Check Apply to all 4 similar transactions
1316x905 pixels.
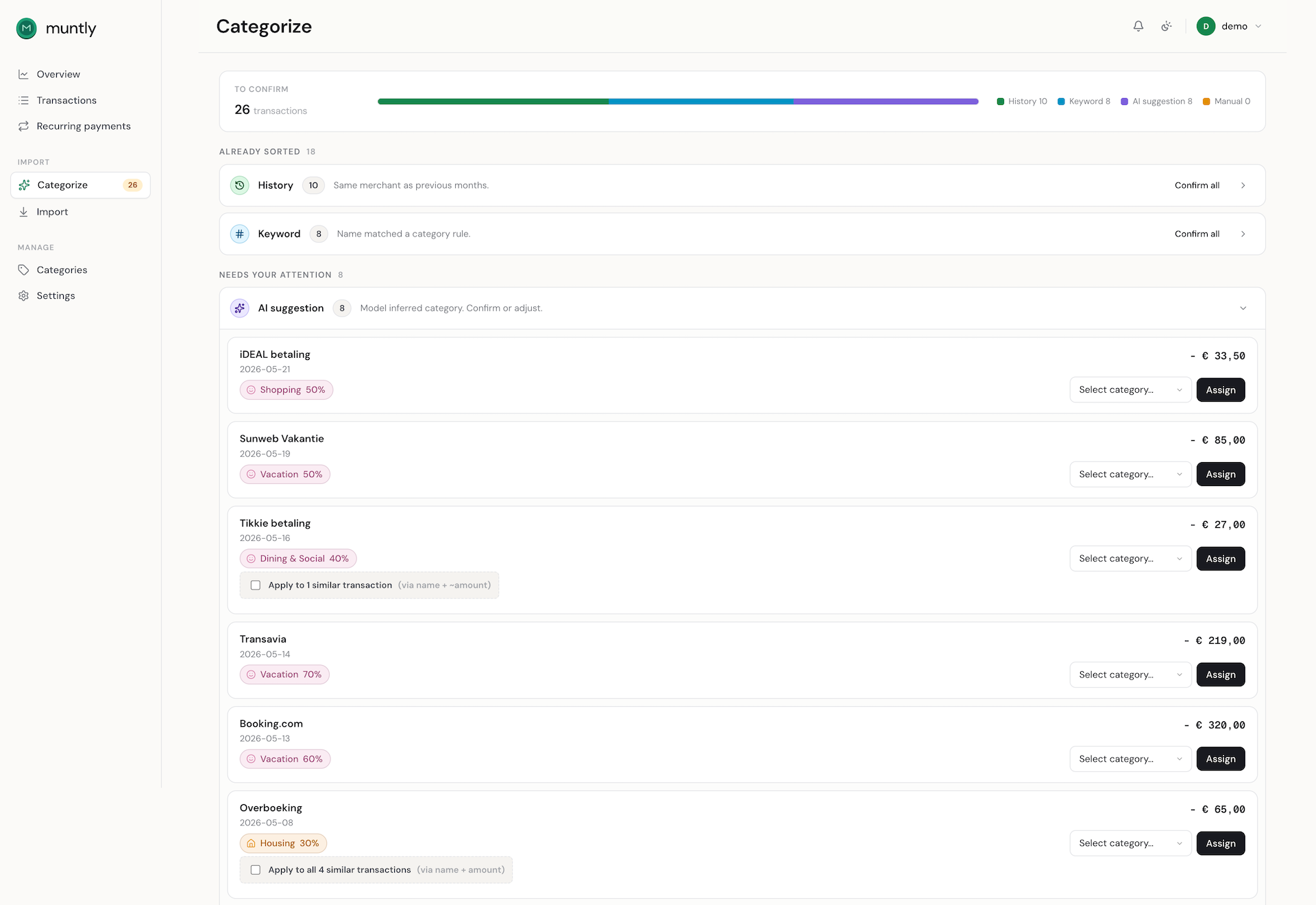pyautogui.click(x=256, y=869)
